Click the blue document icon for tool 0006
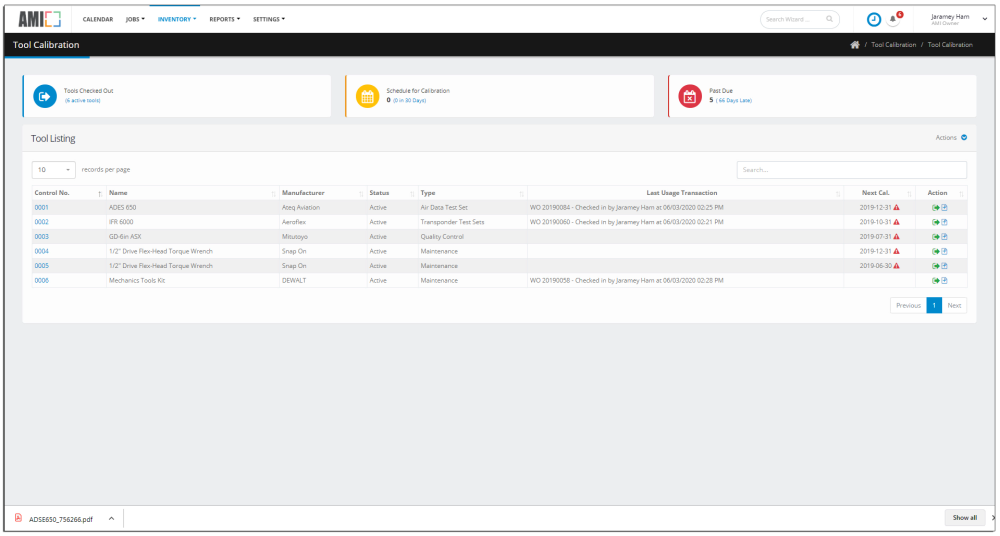 pos(945,281)
